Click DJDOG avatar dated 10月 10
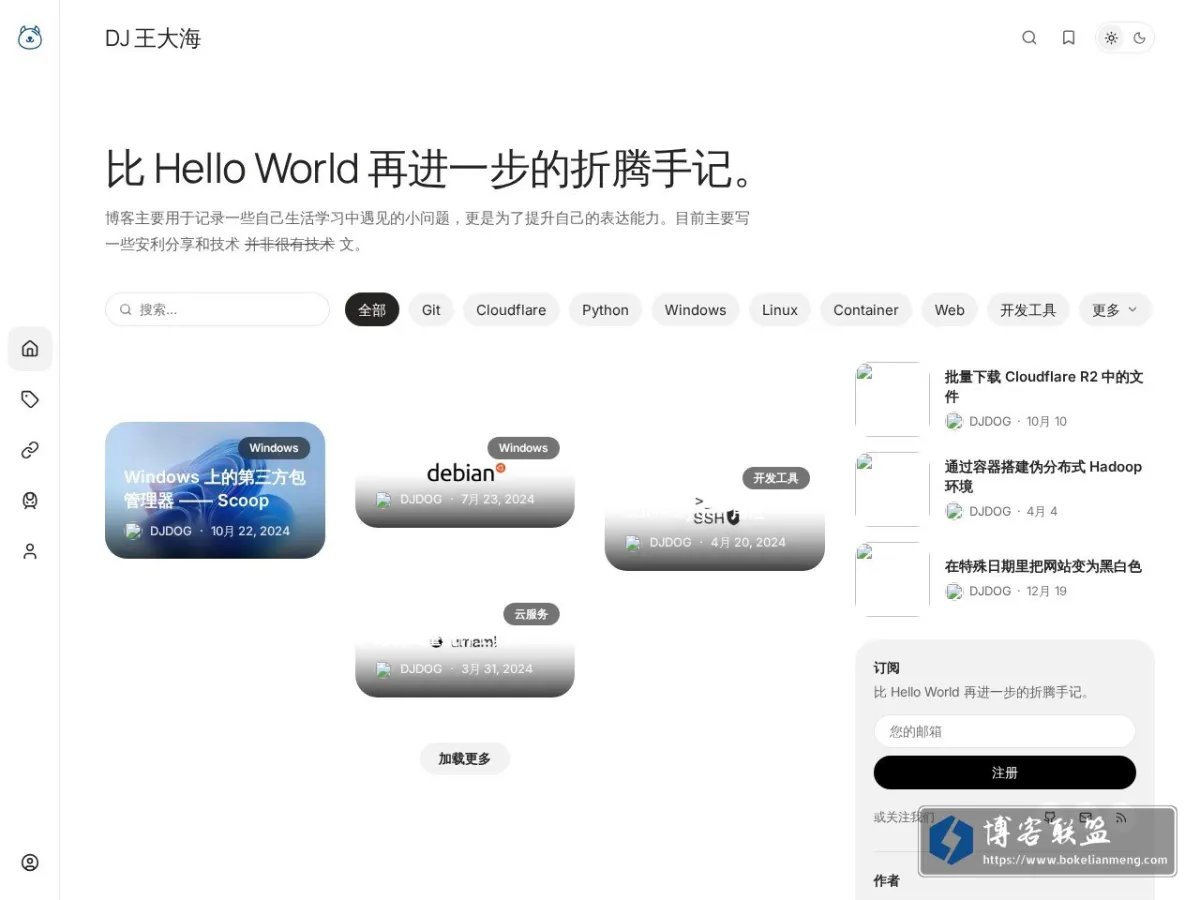Screen dimensions: 1200x900 coord(954,422)
